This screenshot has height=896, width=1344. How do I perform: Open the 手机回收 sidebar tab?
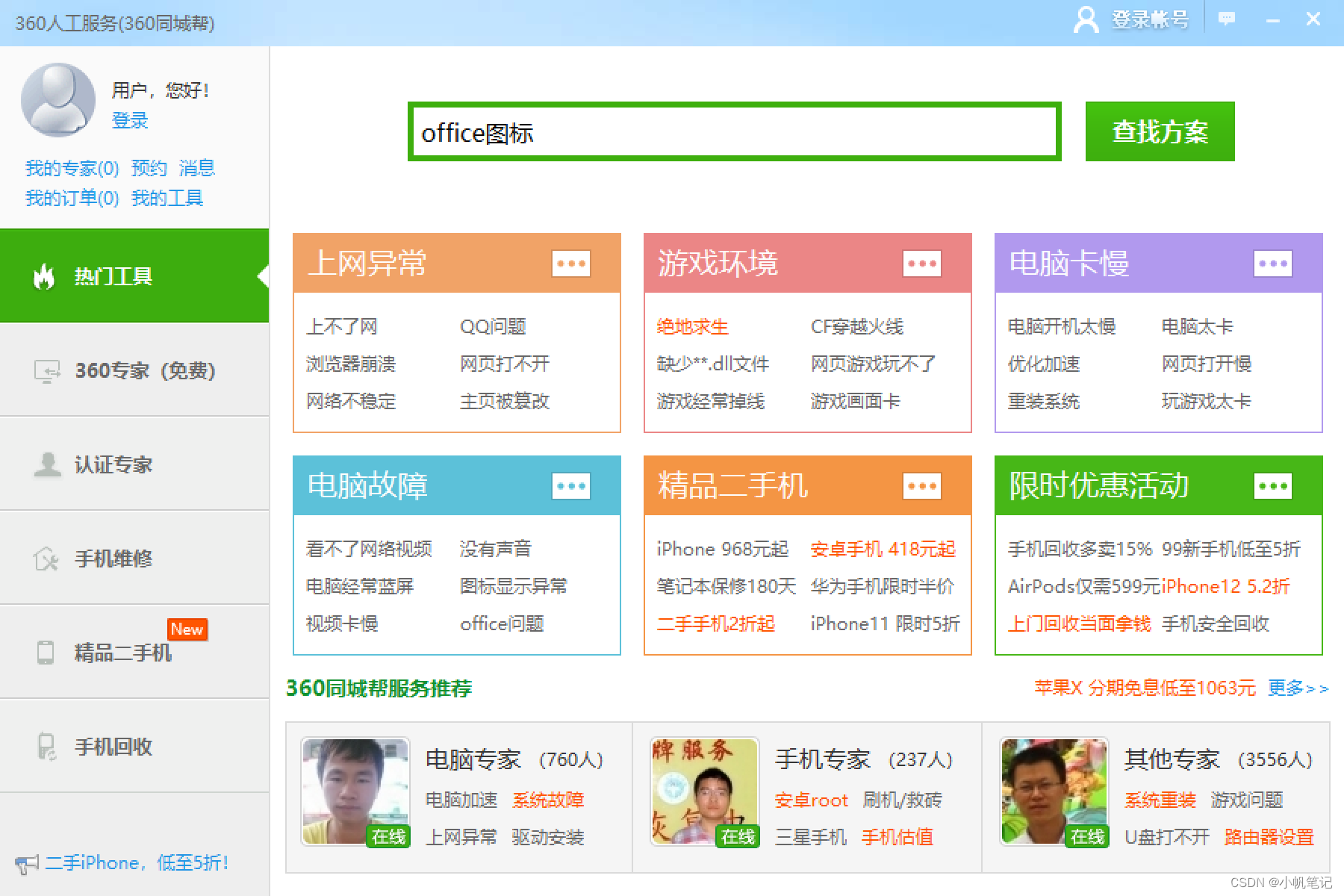[x=134, y=747]
